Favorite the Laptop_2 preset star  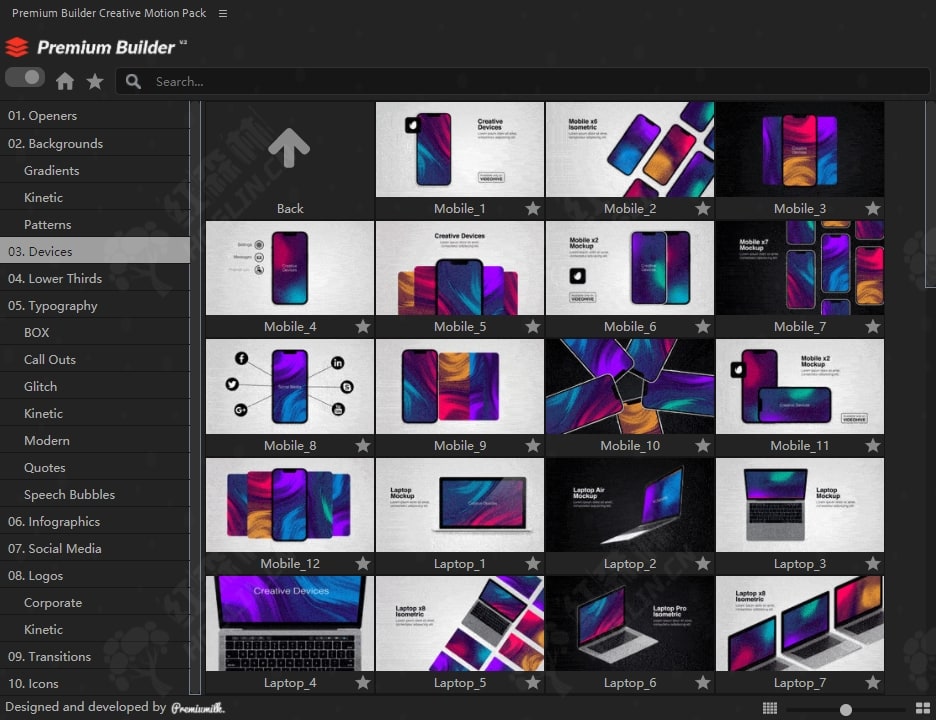pyautogui.click(x=703, y=564)
